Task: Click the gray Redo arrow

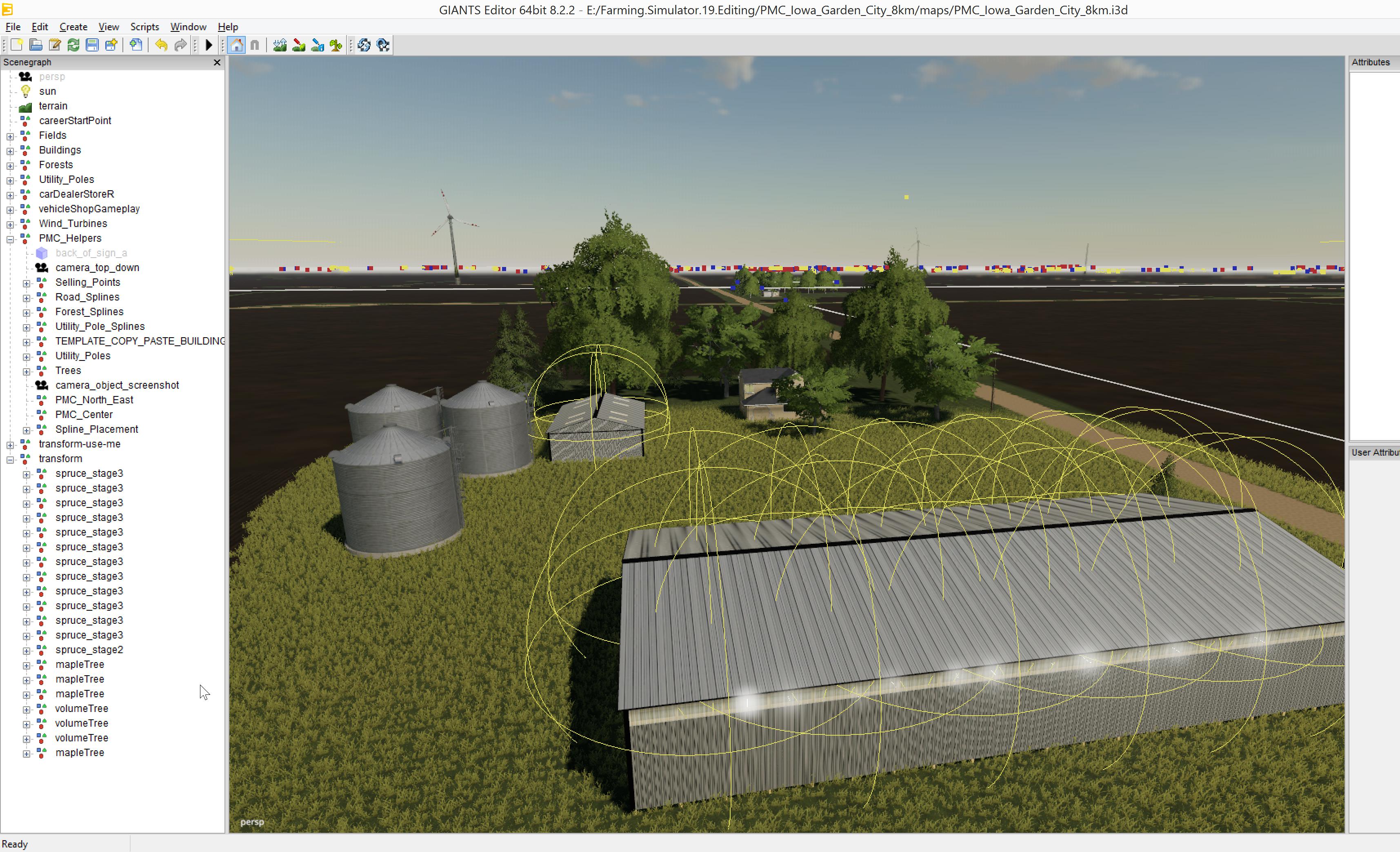Action: (180, 45)
